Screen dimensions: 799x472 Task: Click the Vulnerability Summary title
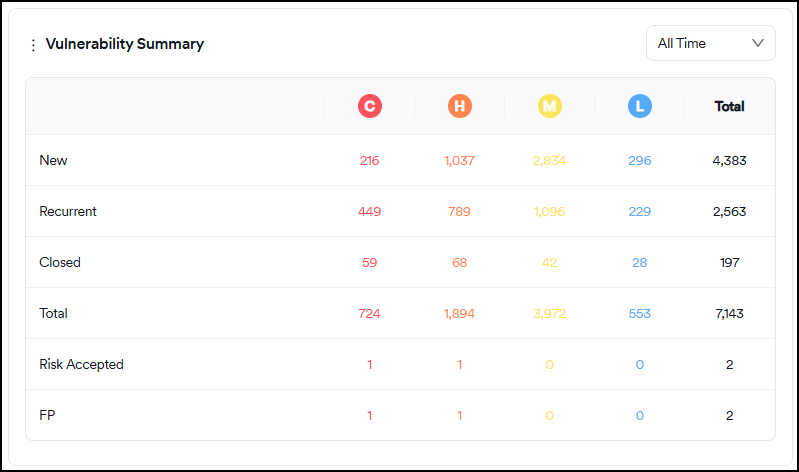[x=125, y=44]
